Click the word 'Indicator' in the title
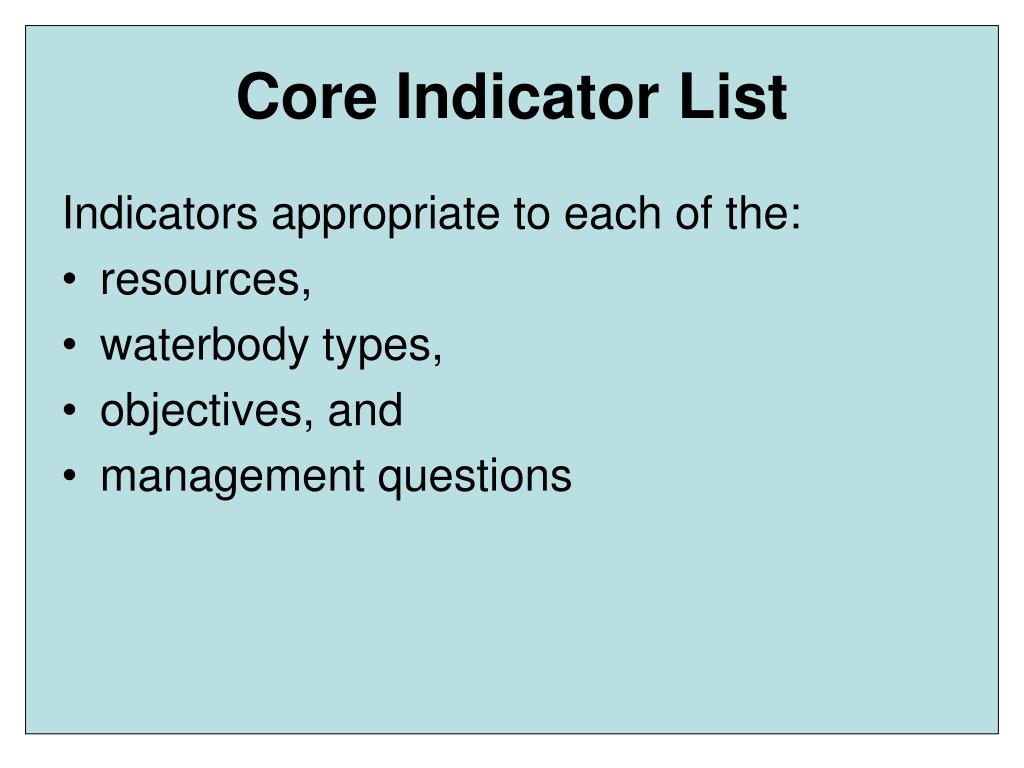Viewport: 1024px width, 768px height. (528, 97)
